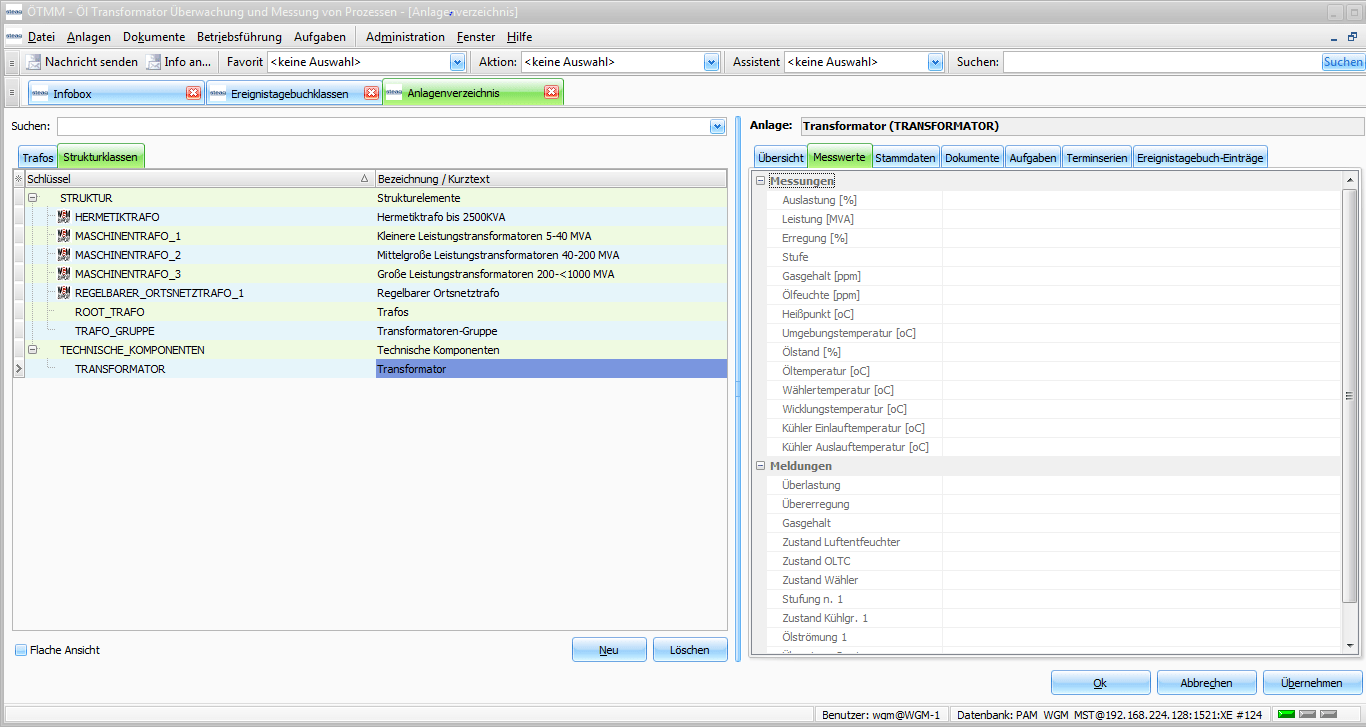Click the HERMETIKTRAFO tree item icon

[x=64, y=217]
